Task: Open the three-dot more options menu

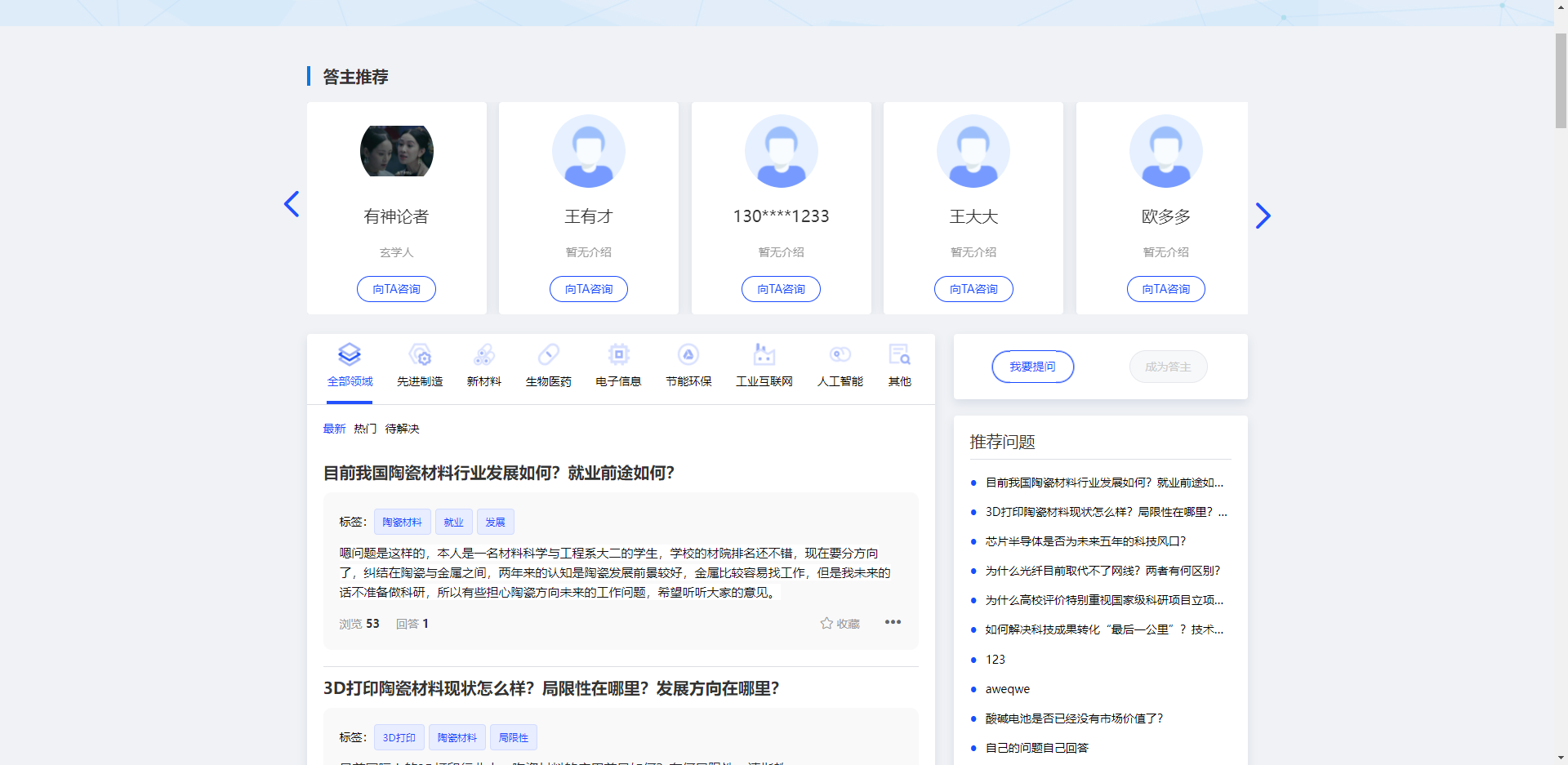Action: tap(893, 622)
